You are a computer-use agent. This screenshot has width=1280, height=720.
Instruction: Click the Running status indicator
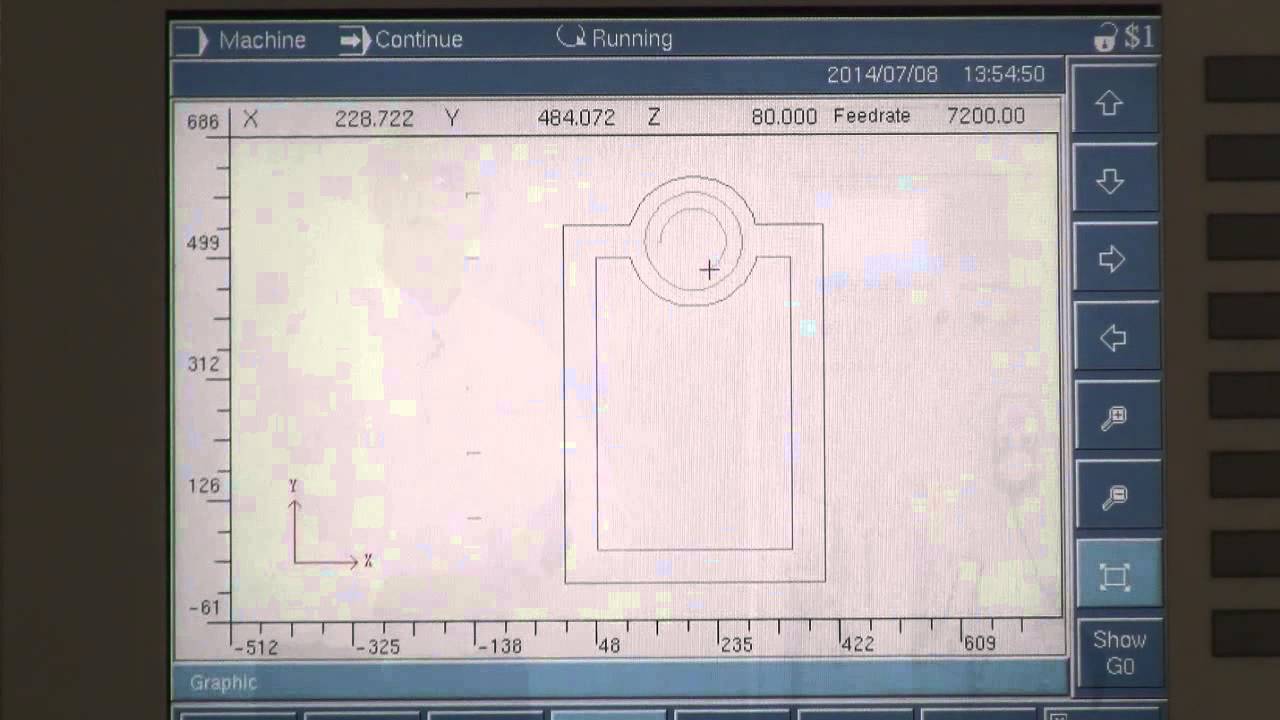click(615, 39)
